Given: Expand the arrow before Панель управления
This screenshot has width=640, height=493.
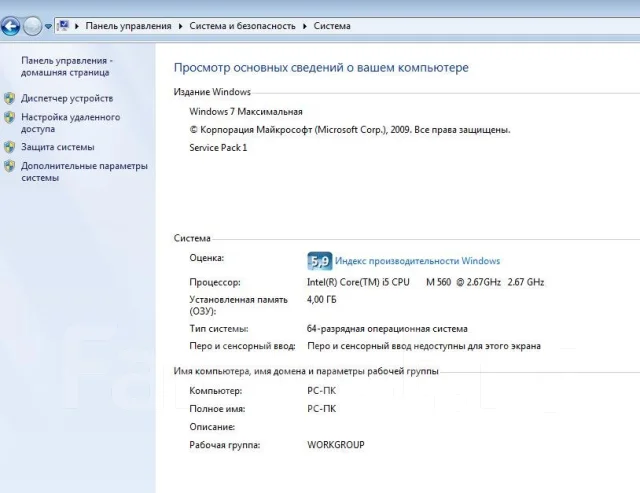Looking at the screenshot, I should point(77,26).
